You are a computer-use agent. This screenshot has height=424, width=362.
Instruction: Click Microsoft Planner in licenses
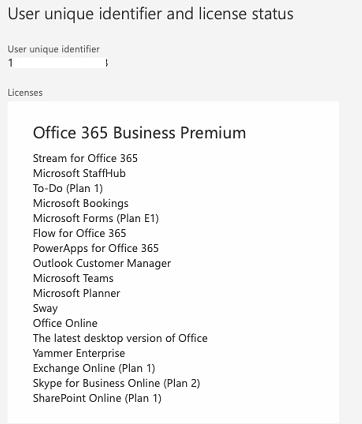76,293
